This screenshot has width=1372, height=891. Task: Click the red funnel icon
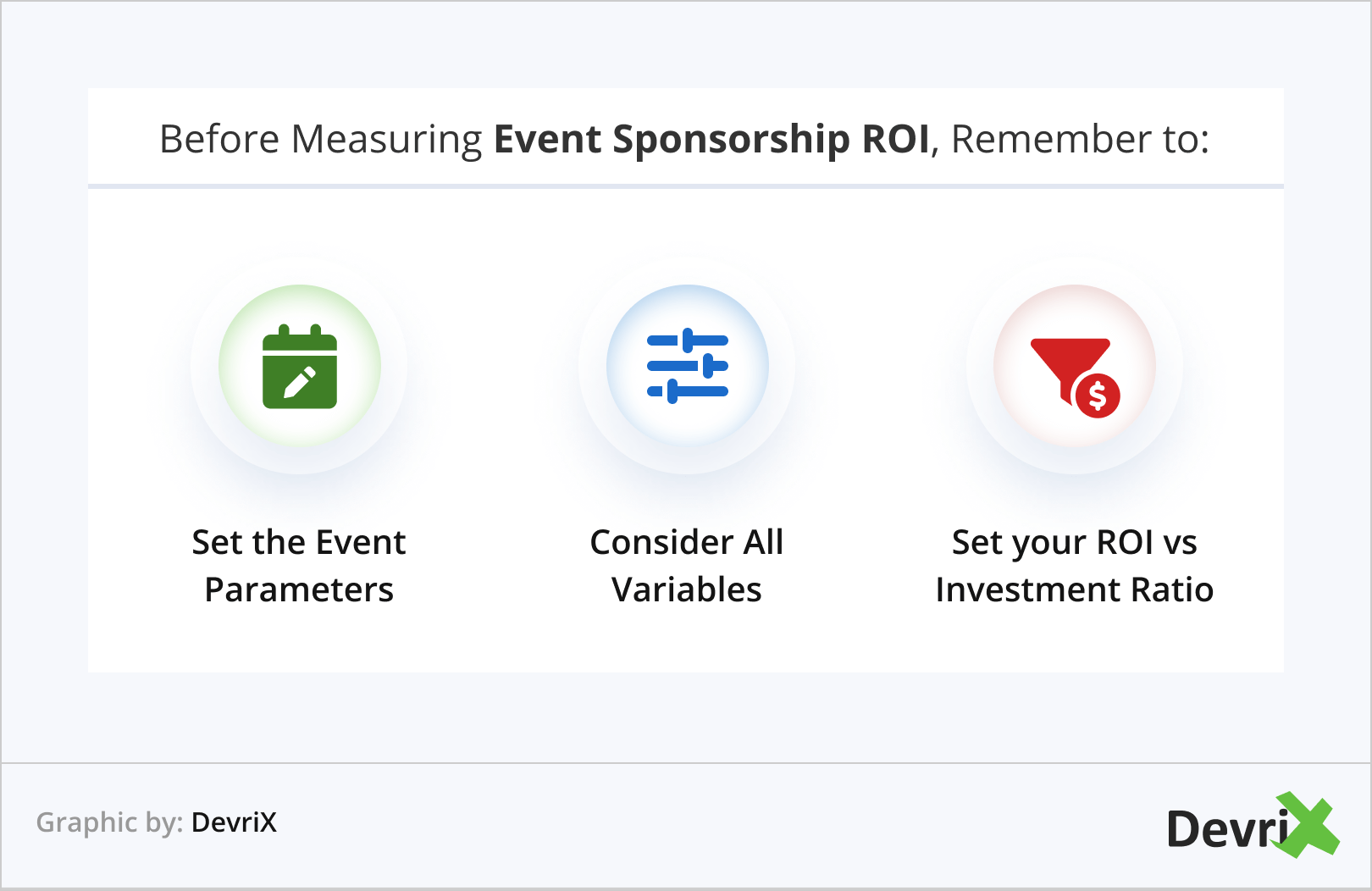pyautogui.click(x=1065, y=362)
